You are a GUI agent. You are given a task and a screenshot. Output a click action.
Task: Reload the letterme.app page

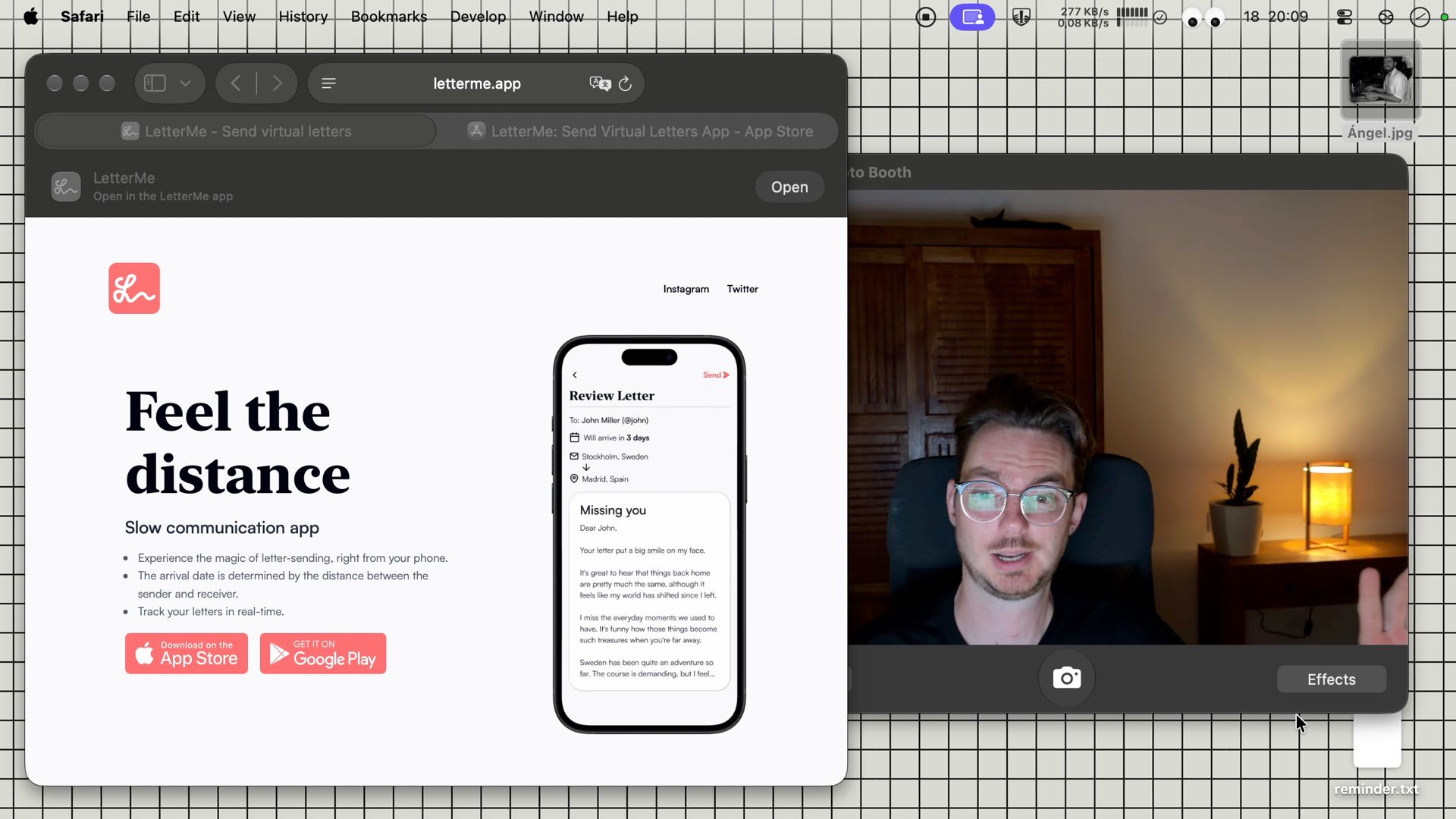point(626,83)
